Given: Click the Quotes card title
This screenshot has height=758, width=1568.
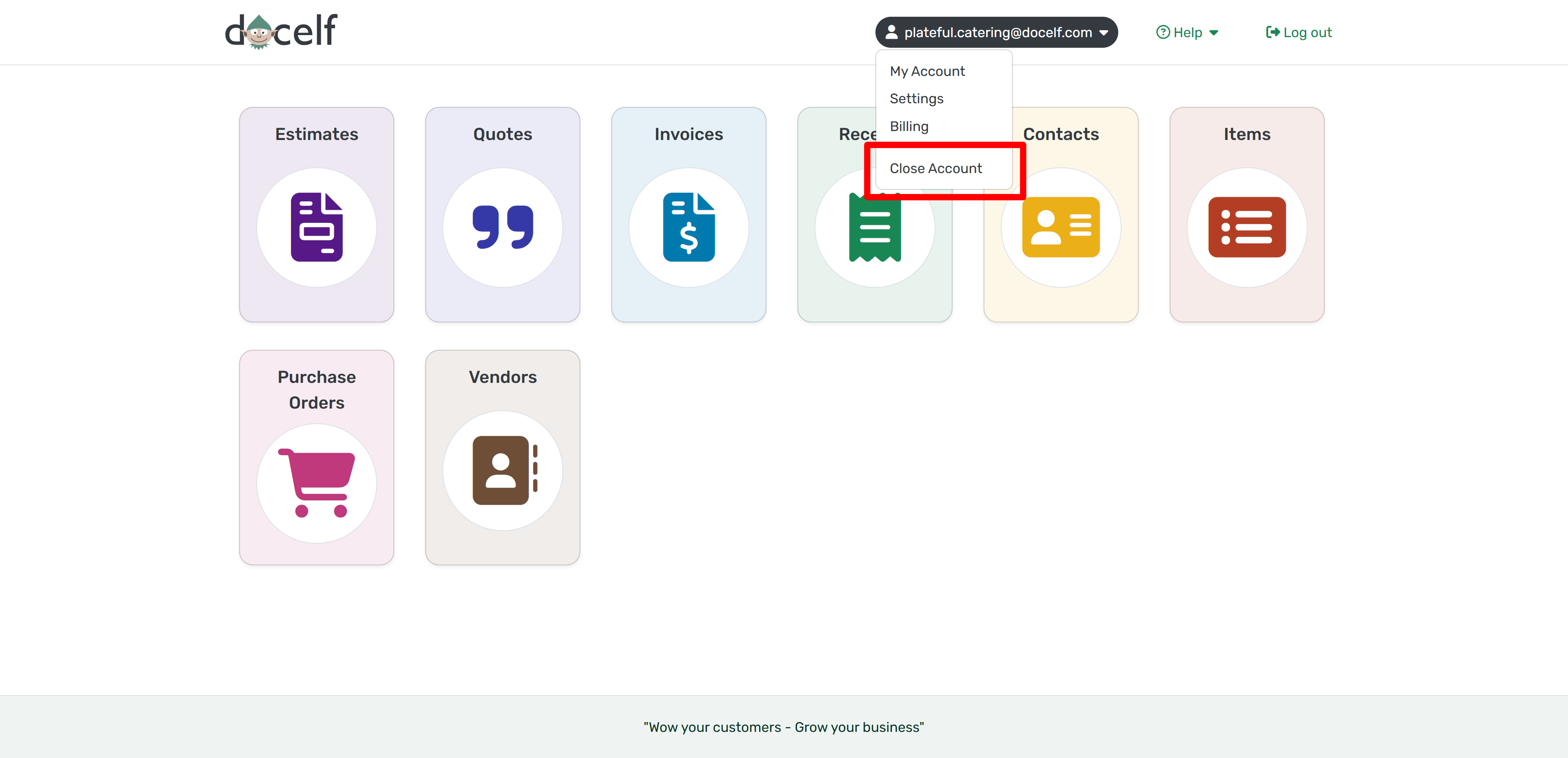Looking at the screenshot, I should point(503,134).
